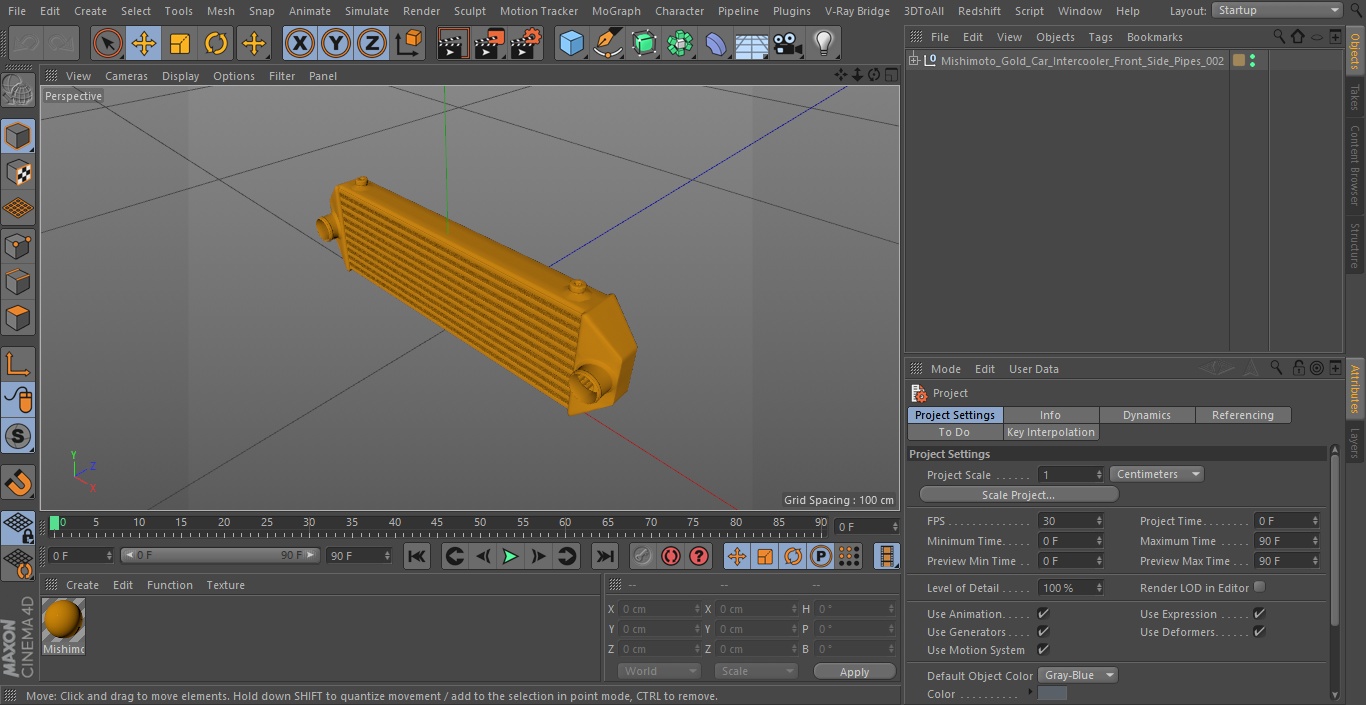Activate the Move tool in top toolbar
Viewport: 1366px width, 705px height.
pyautogui.click(x=143, y=44)
